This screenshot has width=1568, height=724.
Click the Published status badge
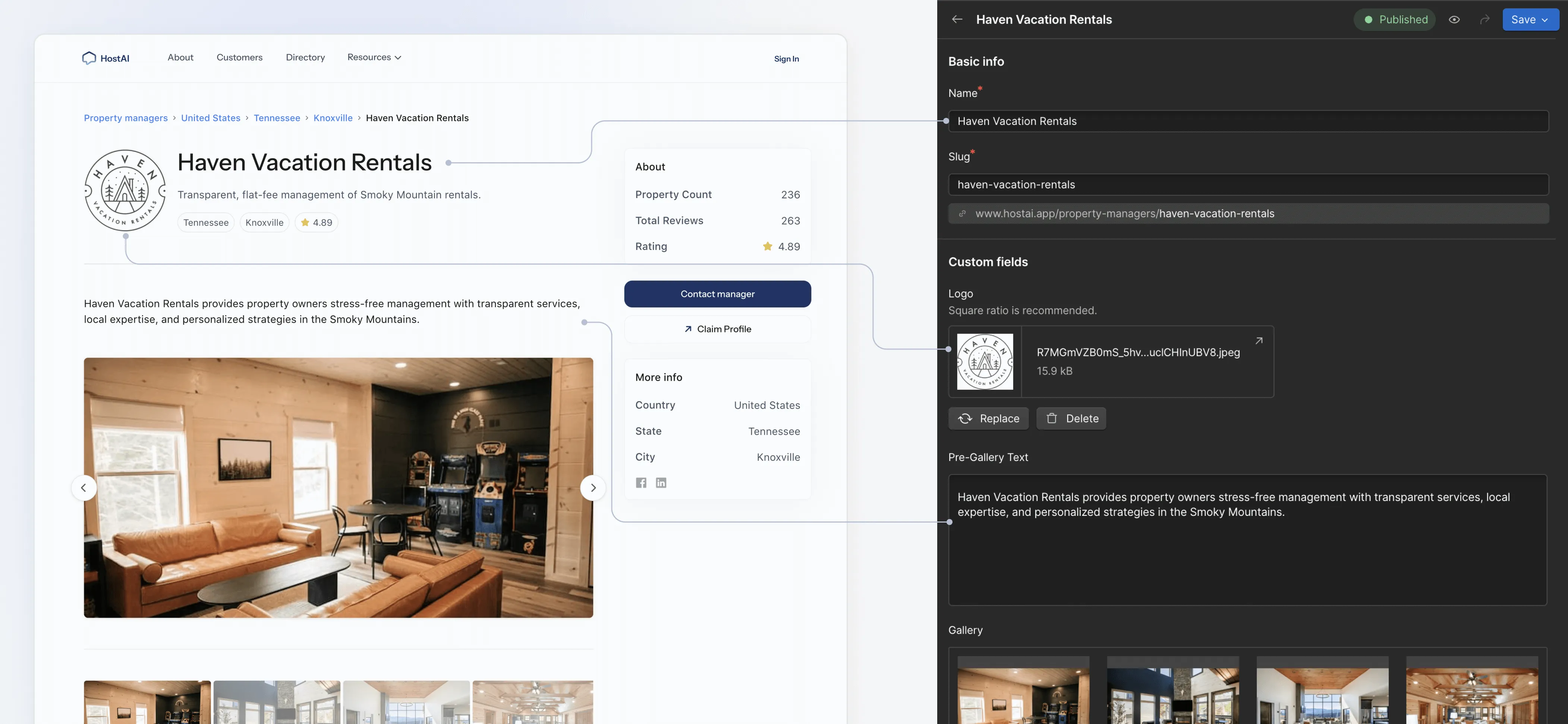[1395, 19]
